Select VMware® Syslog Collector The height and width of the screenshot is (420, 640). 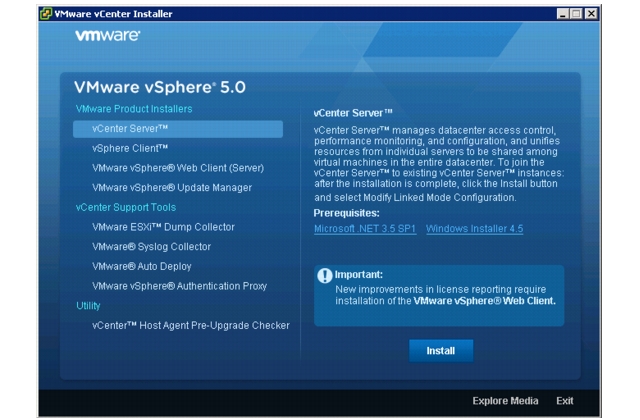(x=151, y=247)
